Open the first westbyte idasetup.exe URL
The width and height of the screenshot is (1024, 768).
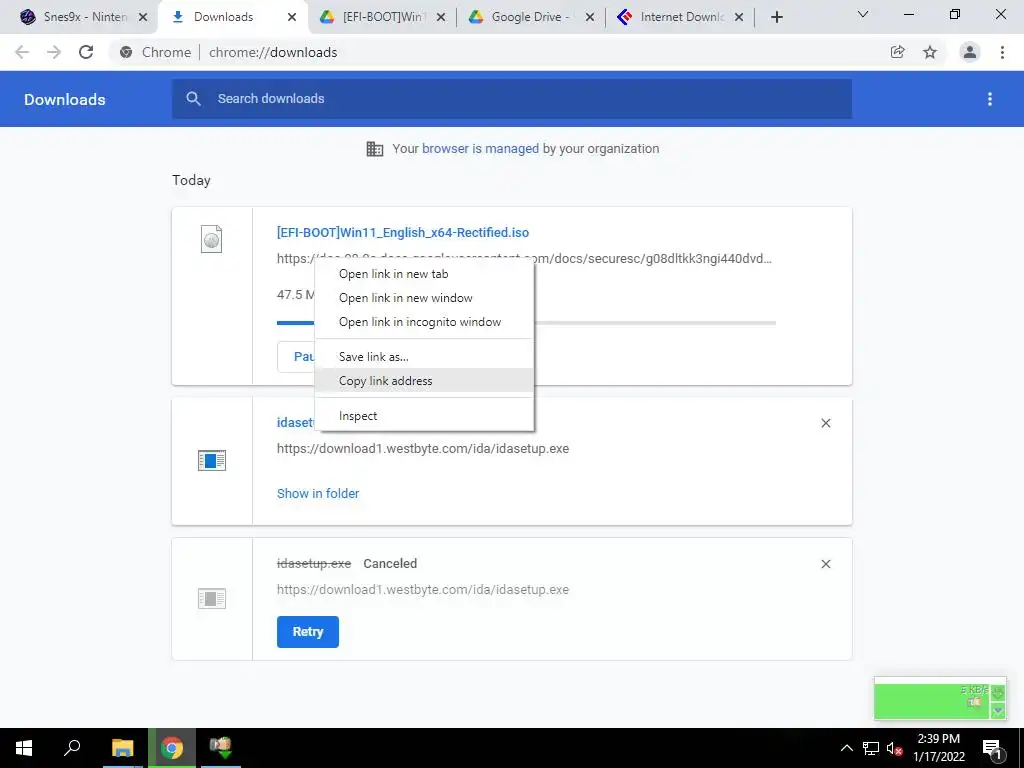(x=423, y=449)
